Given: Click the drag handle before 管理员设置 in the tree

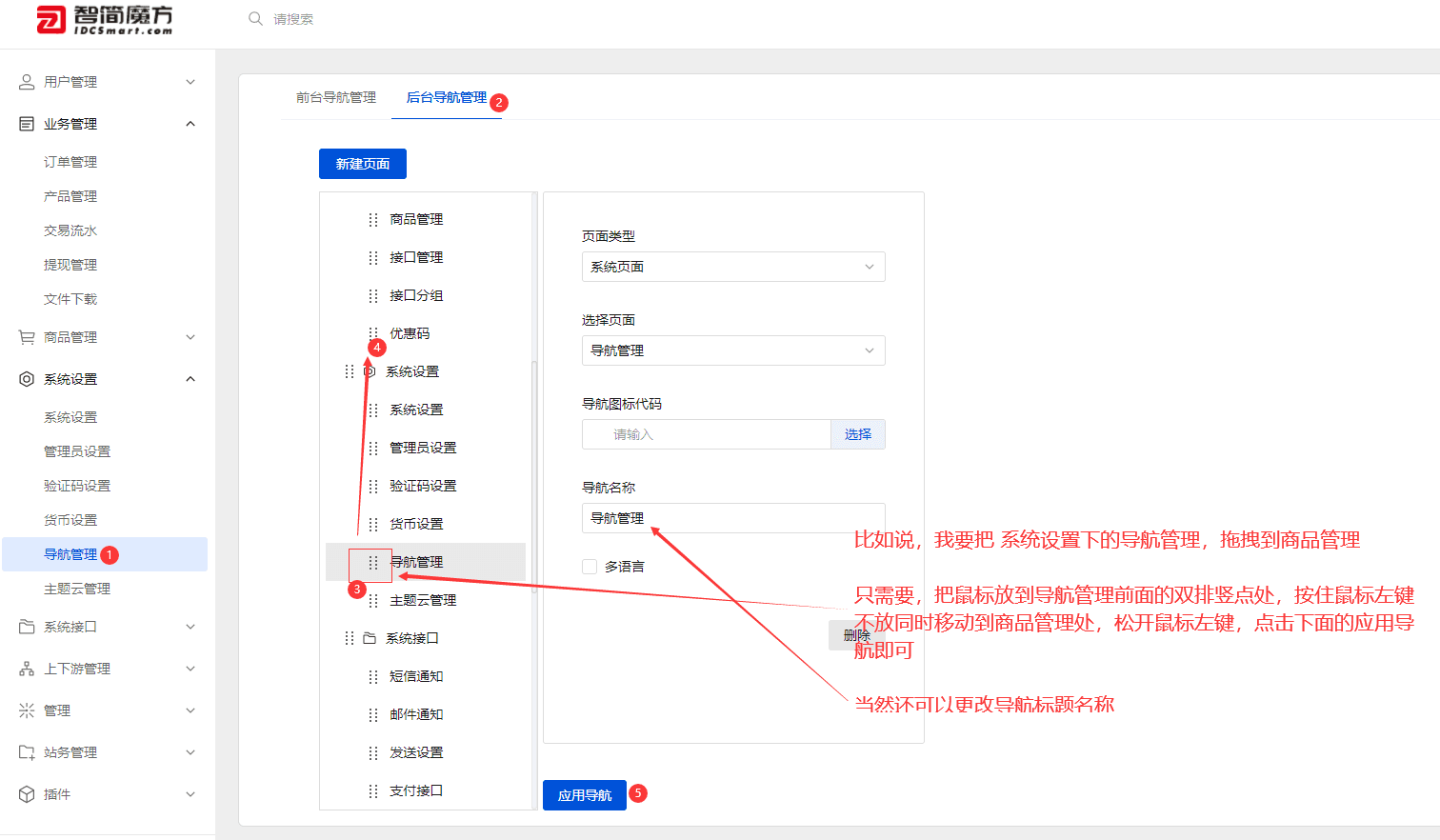Looking at the screenshot, I should pos(373,448).
